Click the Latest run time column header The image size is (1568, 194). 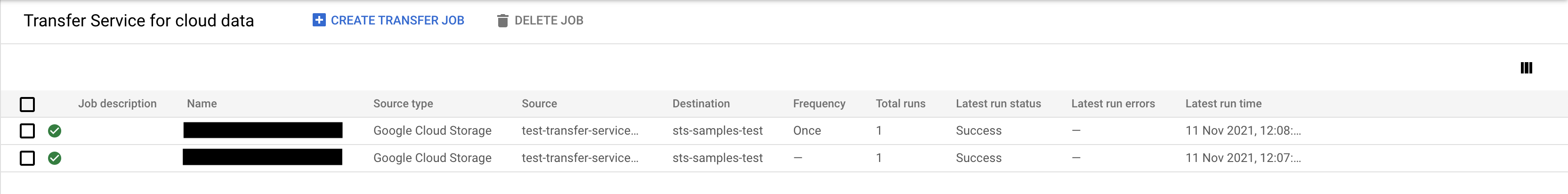[1223, 104]
